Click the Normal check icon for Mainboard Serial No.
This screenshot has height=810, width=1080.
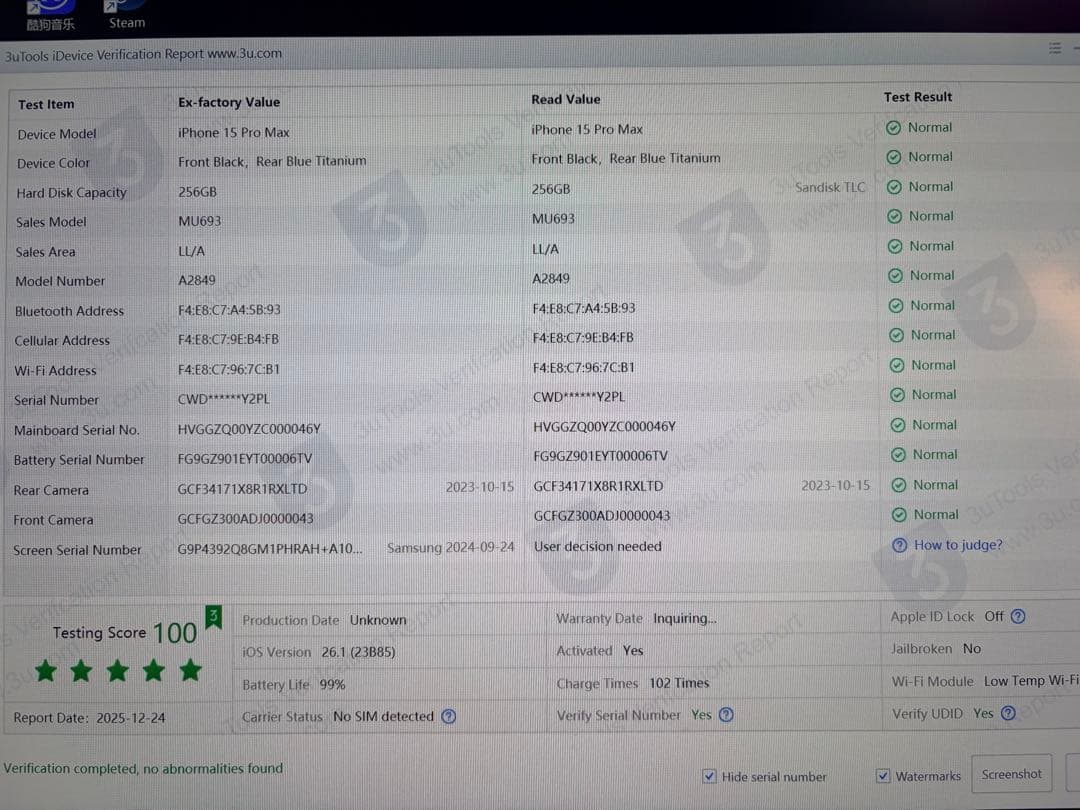[897, 426]
